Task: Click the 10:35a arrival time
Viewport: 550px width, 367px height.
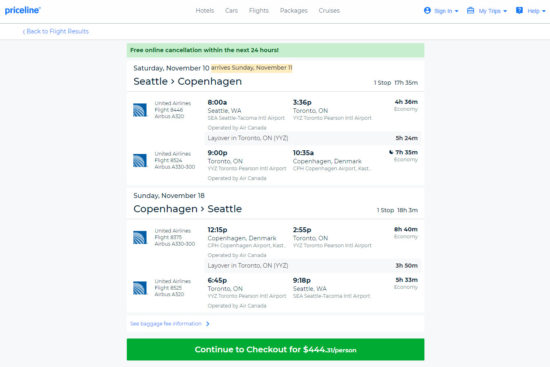Action: (x=303, y=153)
